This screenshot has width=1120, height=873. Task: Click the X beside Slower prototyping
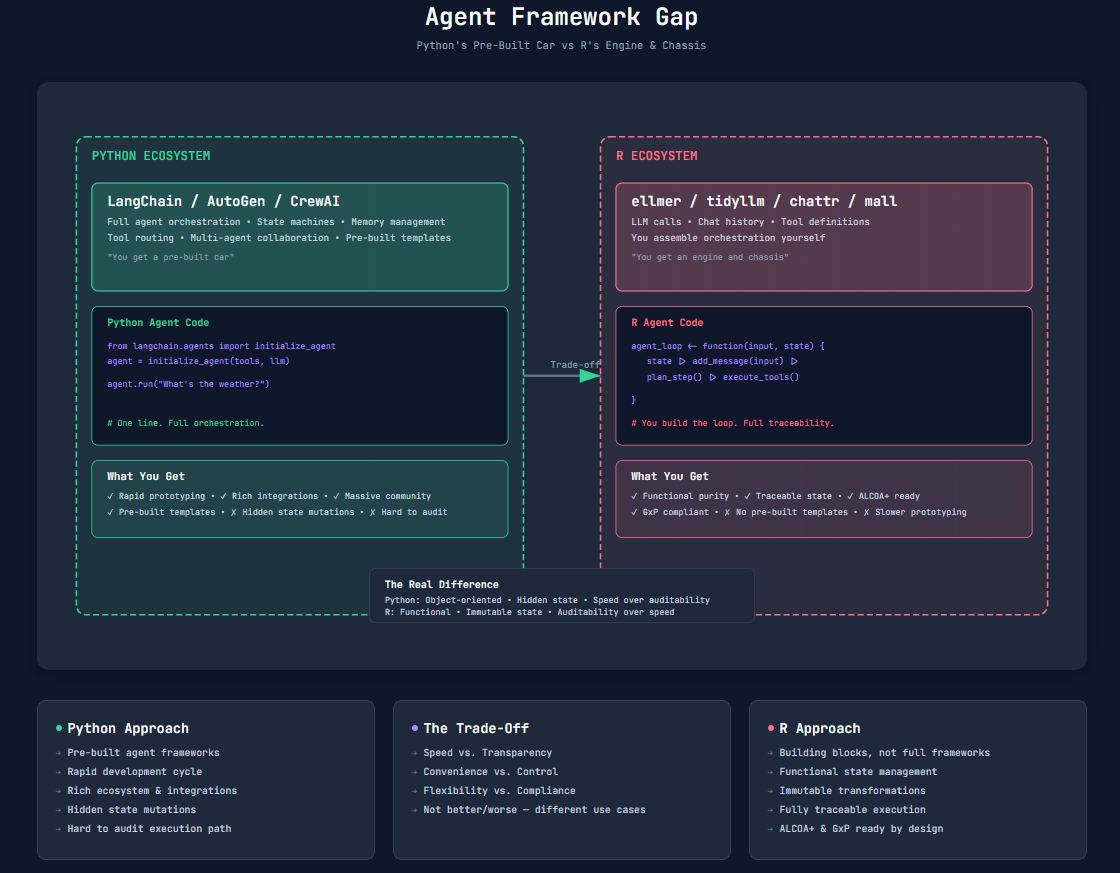(866, 512)
